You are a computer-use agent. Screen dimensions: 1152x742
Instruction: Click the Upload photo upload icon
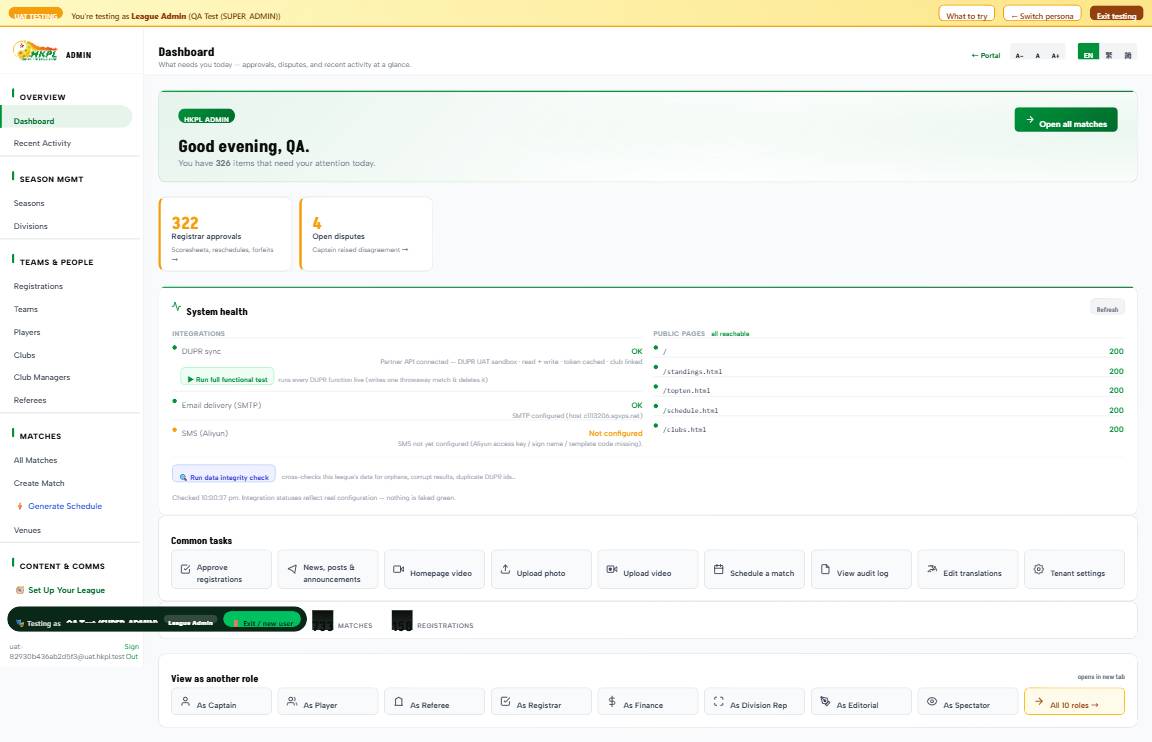click(x=505, y=569)
